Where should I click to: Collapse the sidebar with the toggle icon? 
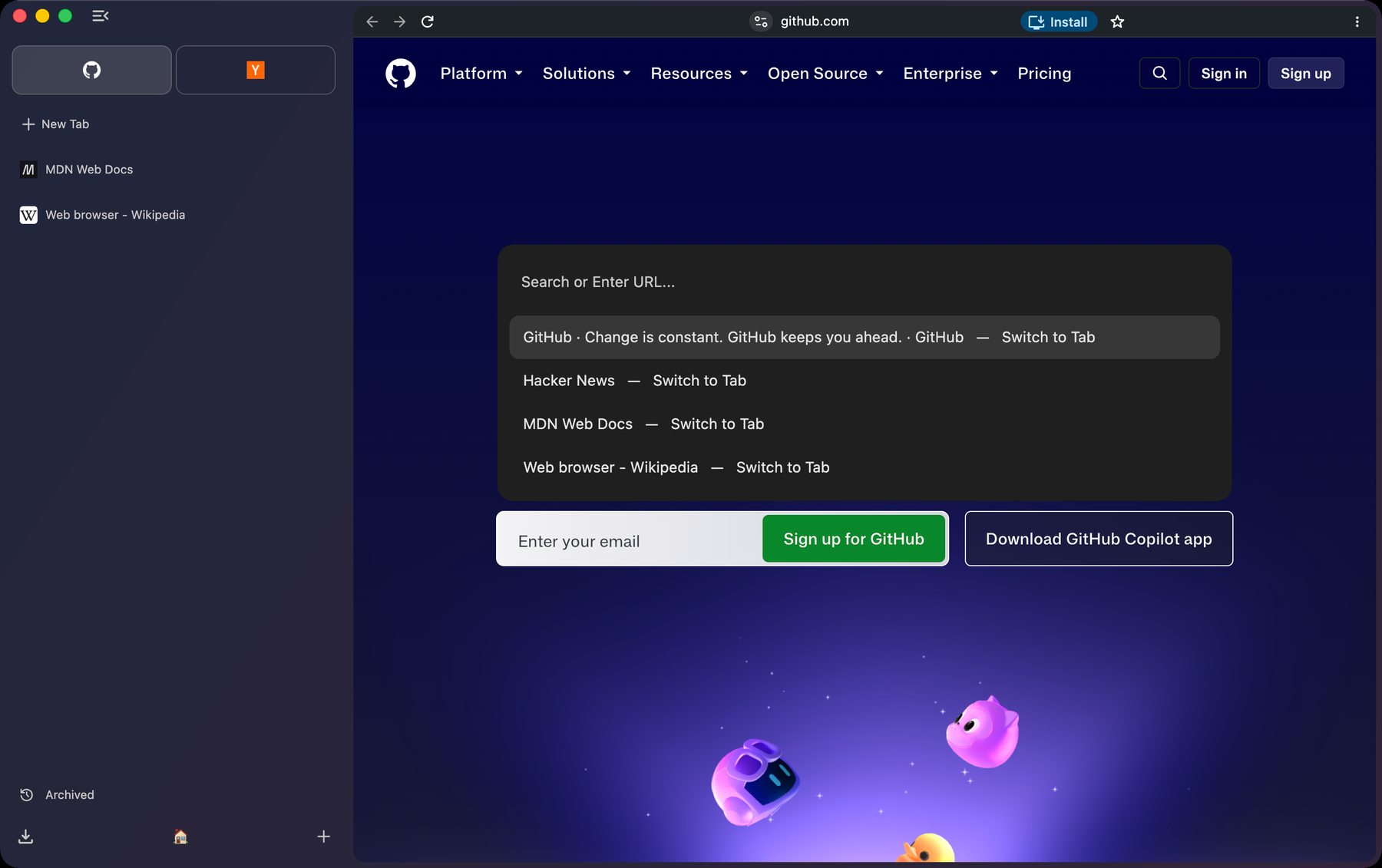tap(100, 16)
